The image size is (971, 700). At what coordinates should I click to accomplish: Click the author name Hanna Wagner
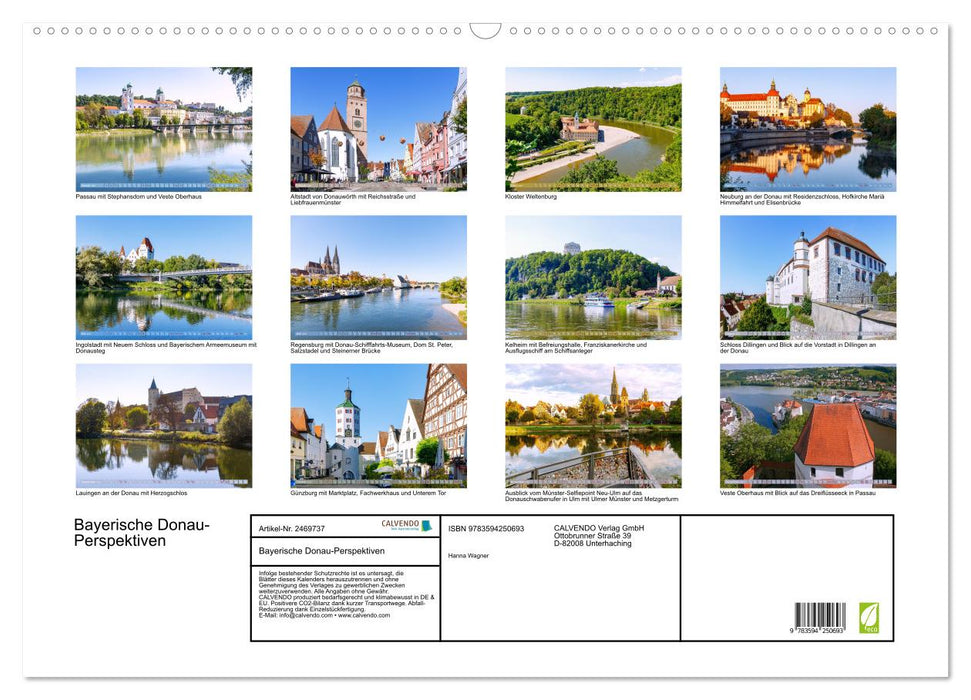point(468,556)
